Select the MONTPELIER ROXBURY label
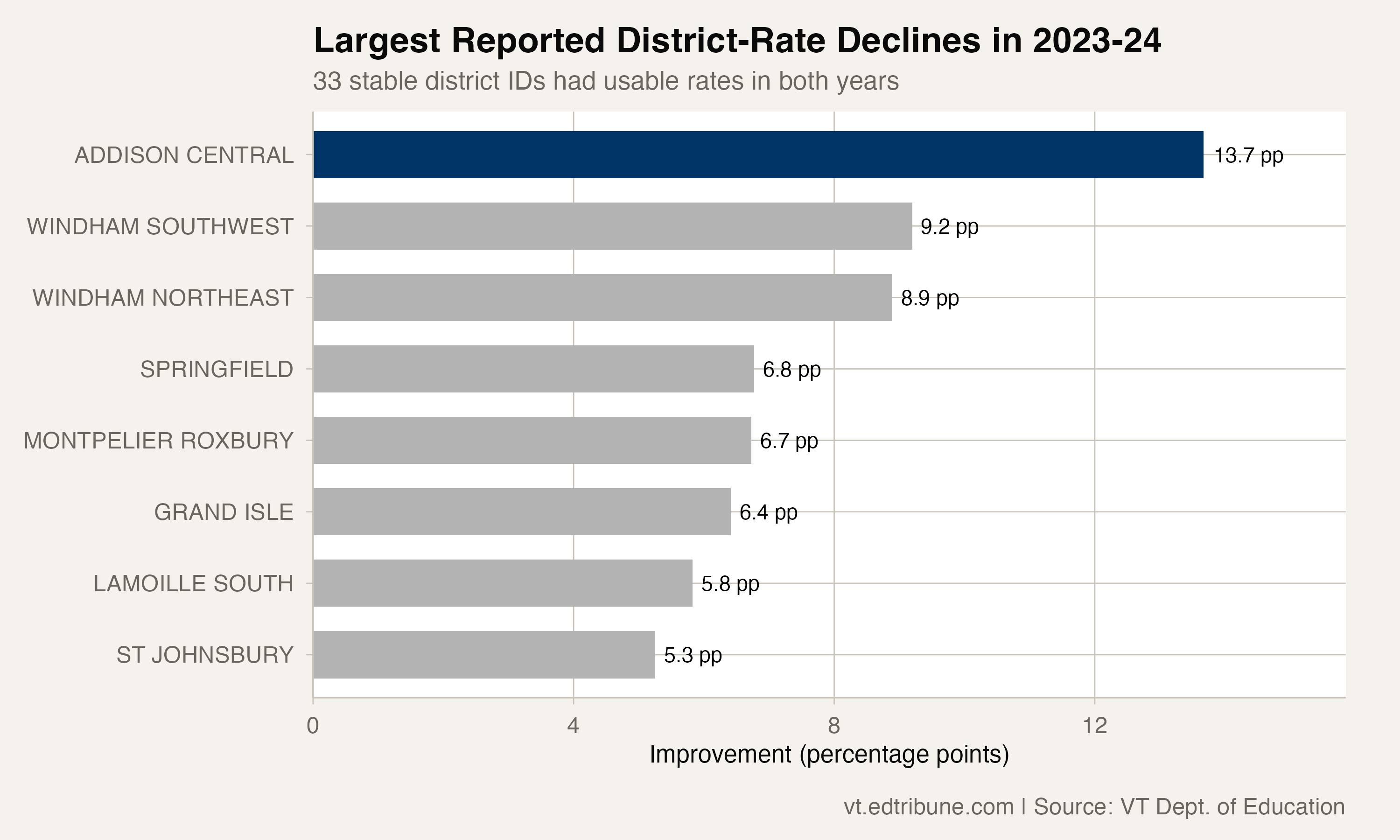Viewport: 1400px width, 840px height. [159, 441]
